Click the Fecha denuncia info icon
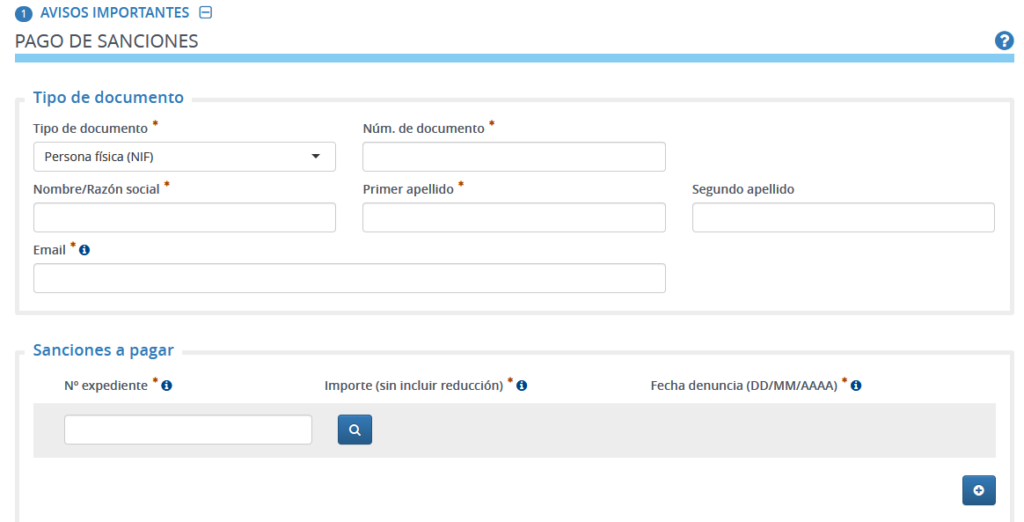 [857, 385]
